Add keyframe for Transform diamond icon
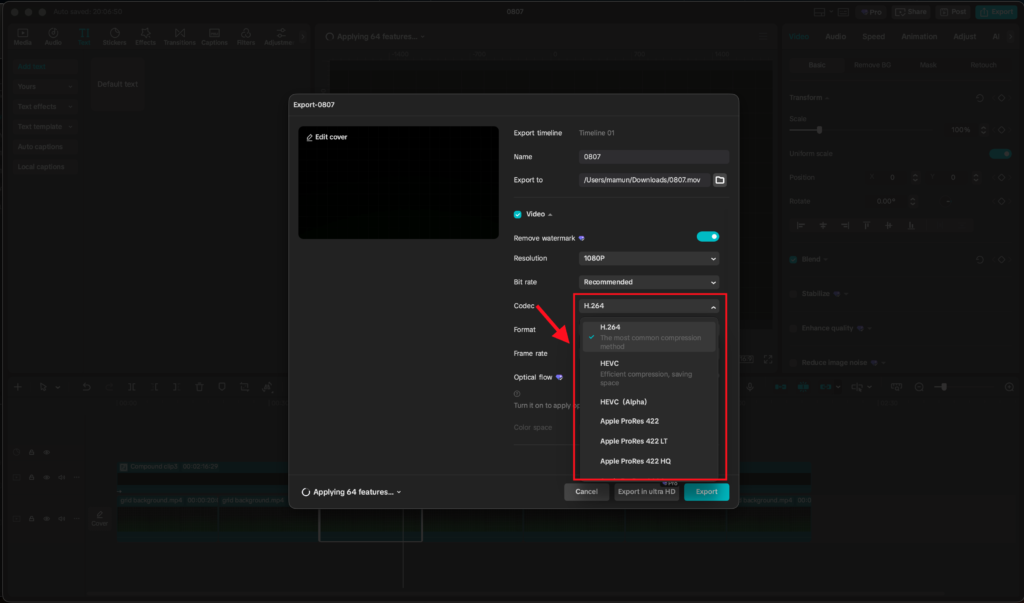Screen dimensions: 1024x603 (x=1002, y=98)
